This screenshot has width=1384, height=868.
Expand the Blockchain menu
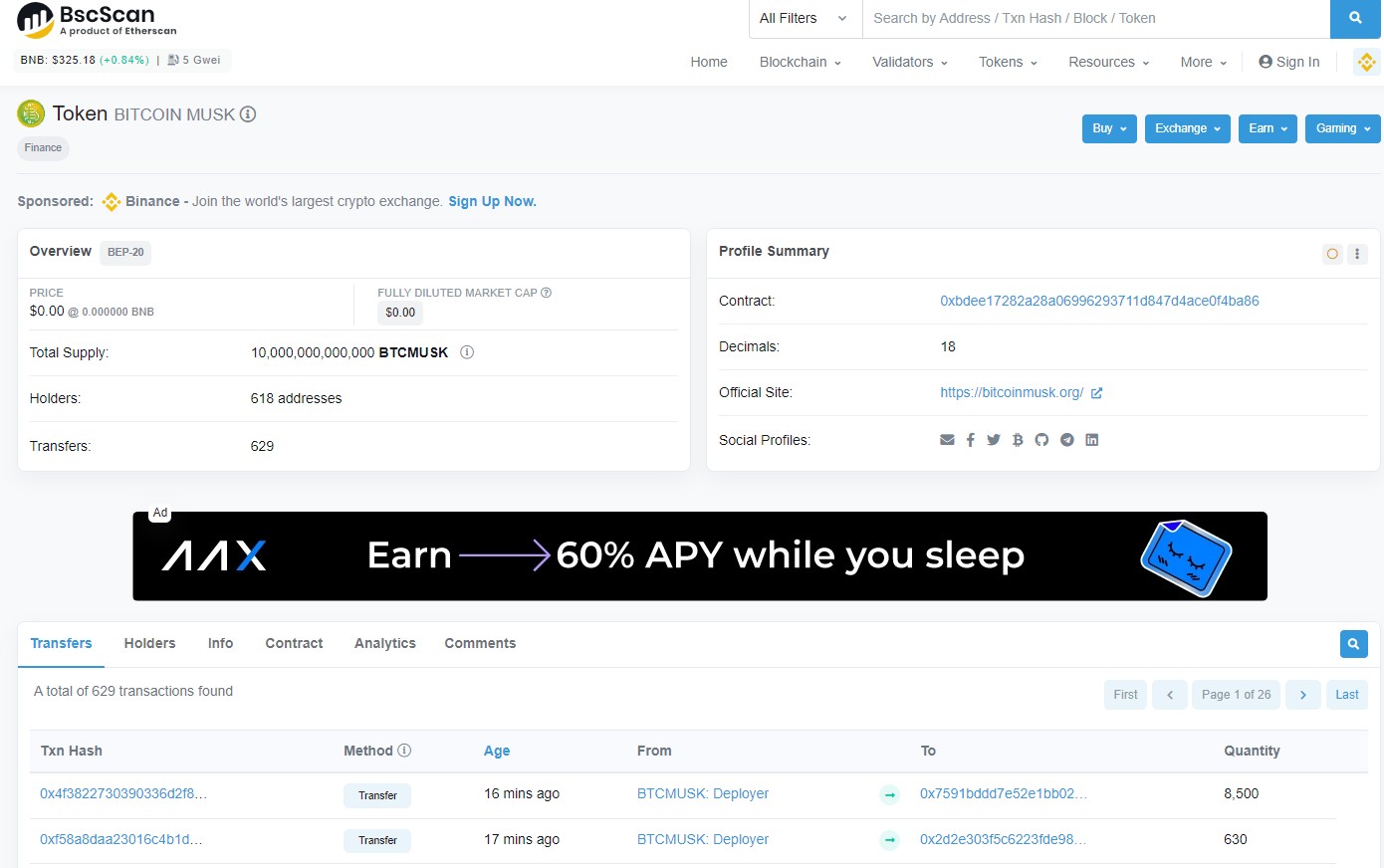coord(801,62)
